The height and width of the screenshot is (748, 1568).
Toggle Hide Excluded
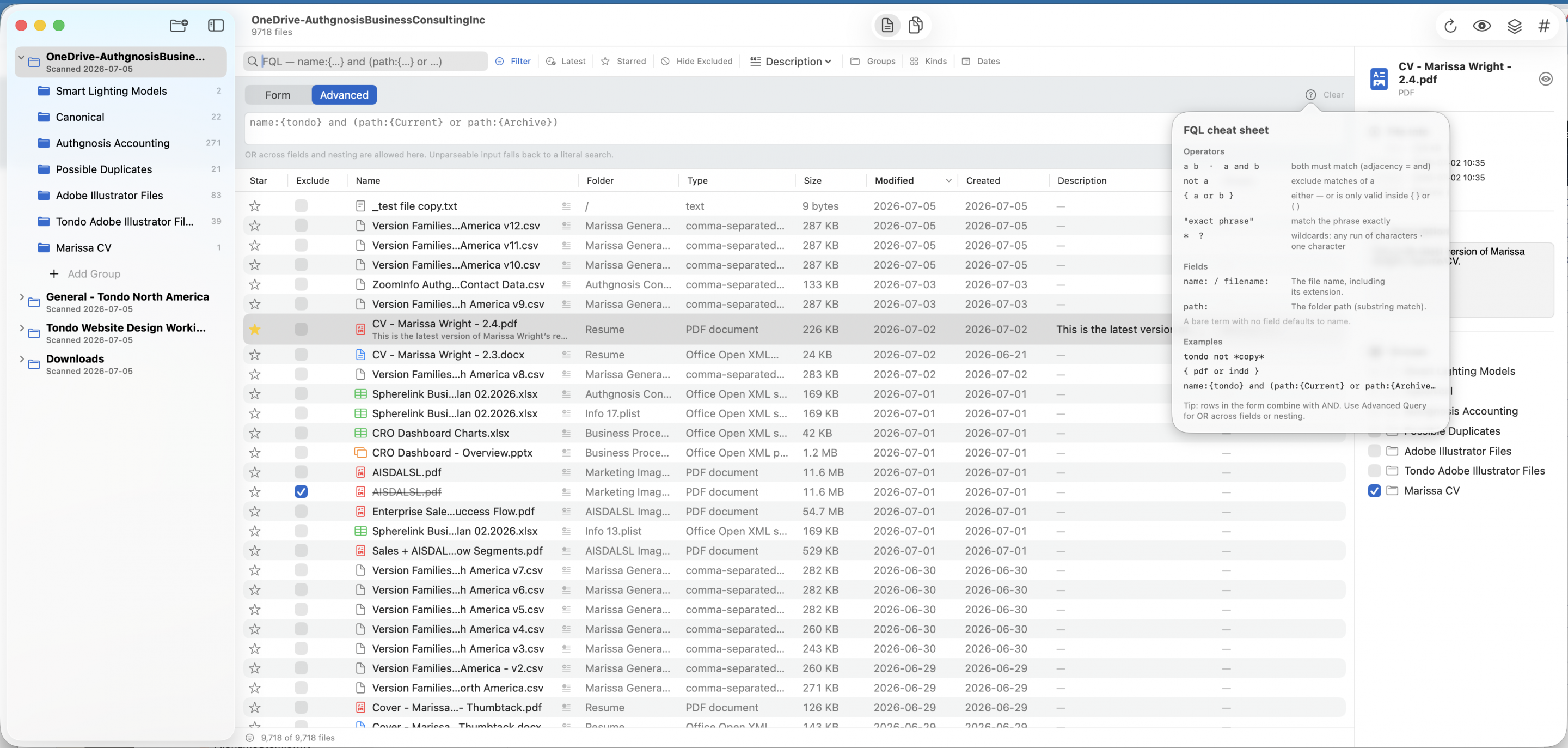(x=696, y=61)
